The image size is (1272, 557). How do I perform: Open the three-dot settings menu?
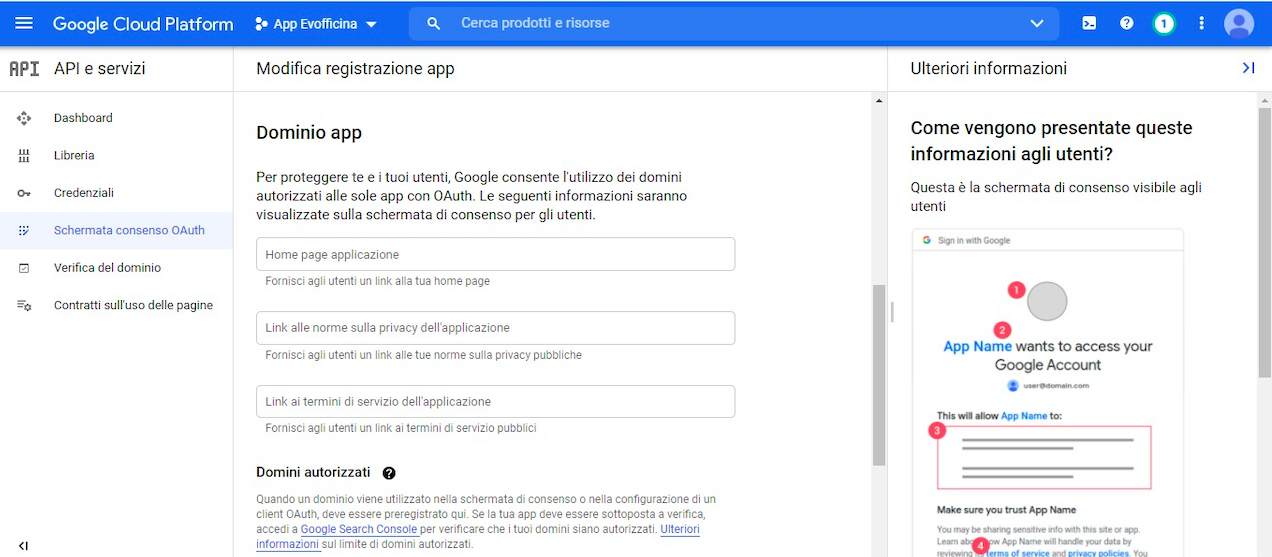coord(1202,23)
